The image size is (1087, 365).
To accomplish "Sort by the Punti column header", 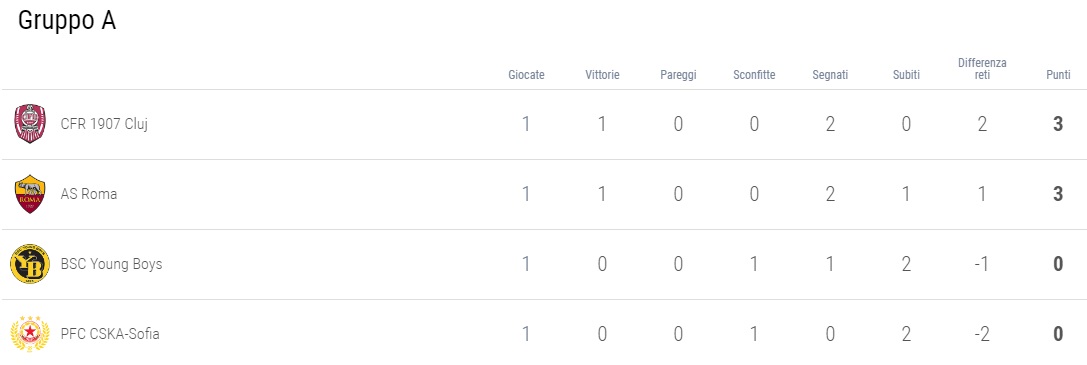I will tap(1059, 75).
